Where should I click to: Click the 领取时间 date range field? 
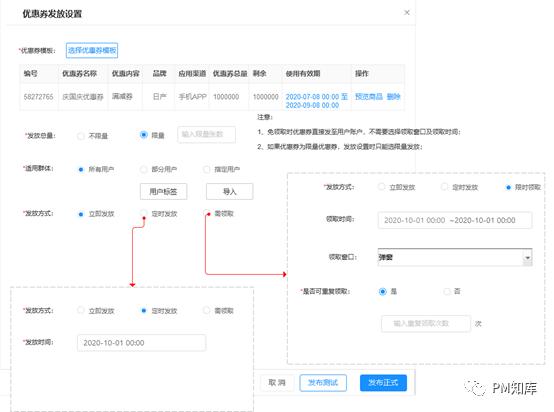coord(455,220)
